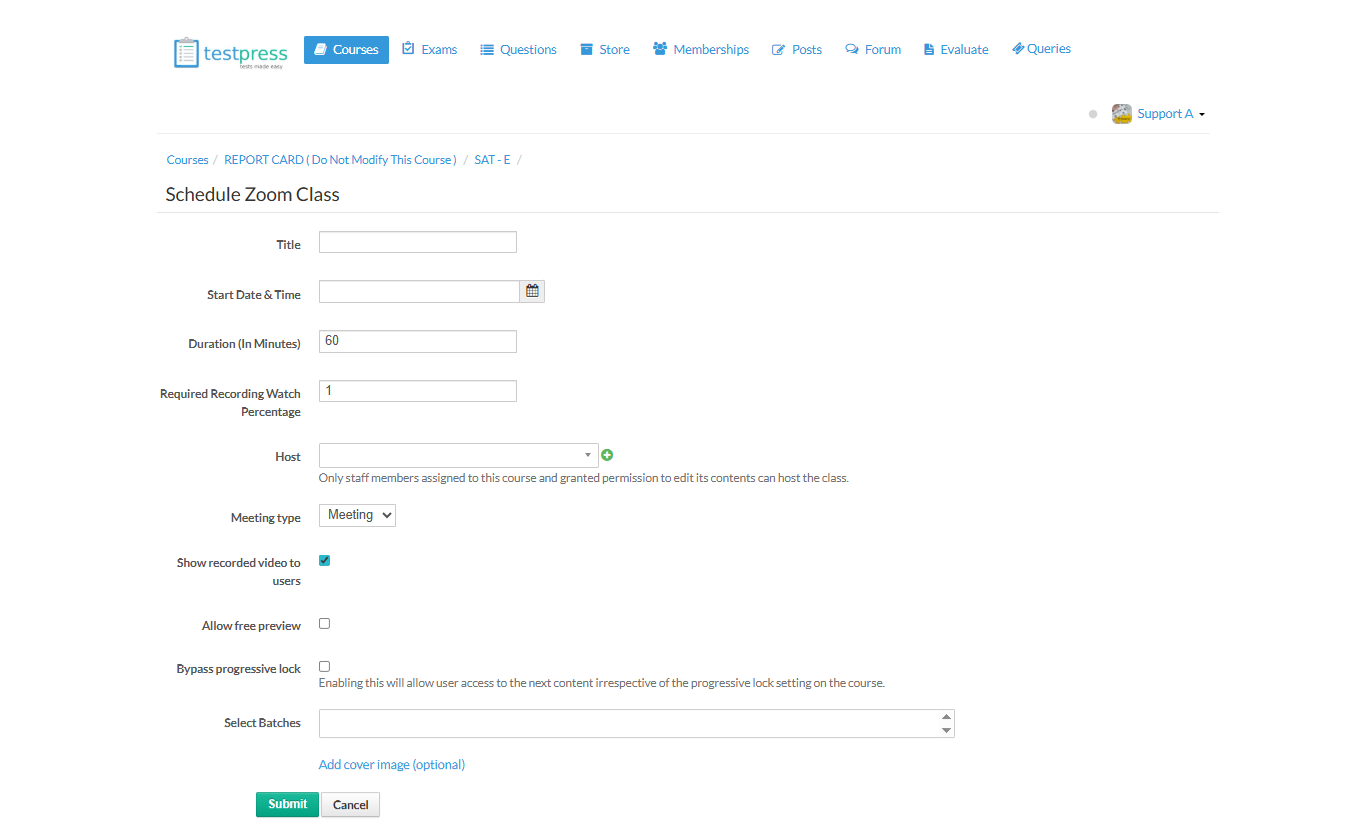Enable the Allow free preview checkbox

click(x=324, y=623)
